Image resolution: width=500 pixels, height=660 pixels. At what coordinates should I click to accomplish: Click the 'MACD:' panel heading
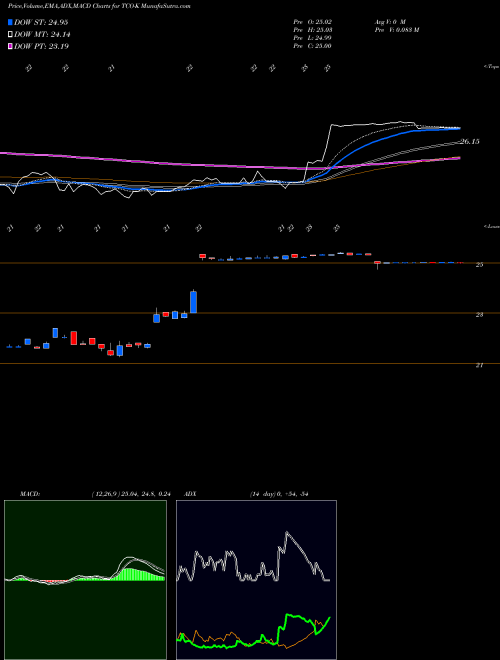pos(30,494)
